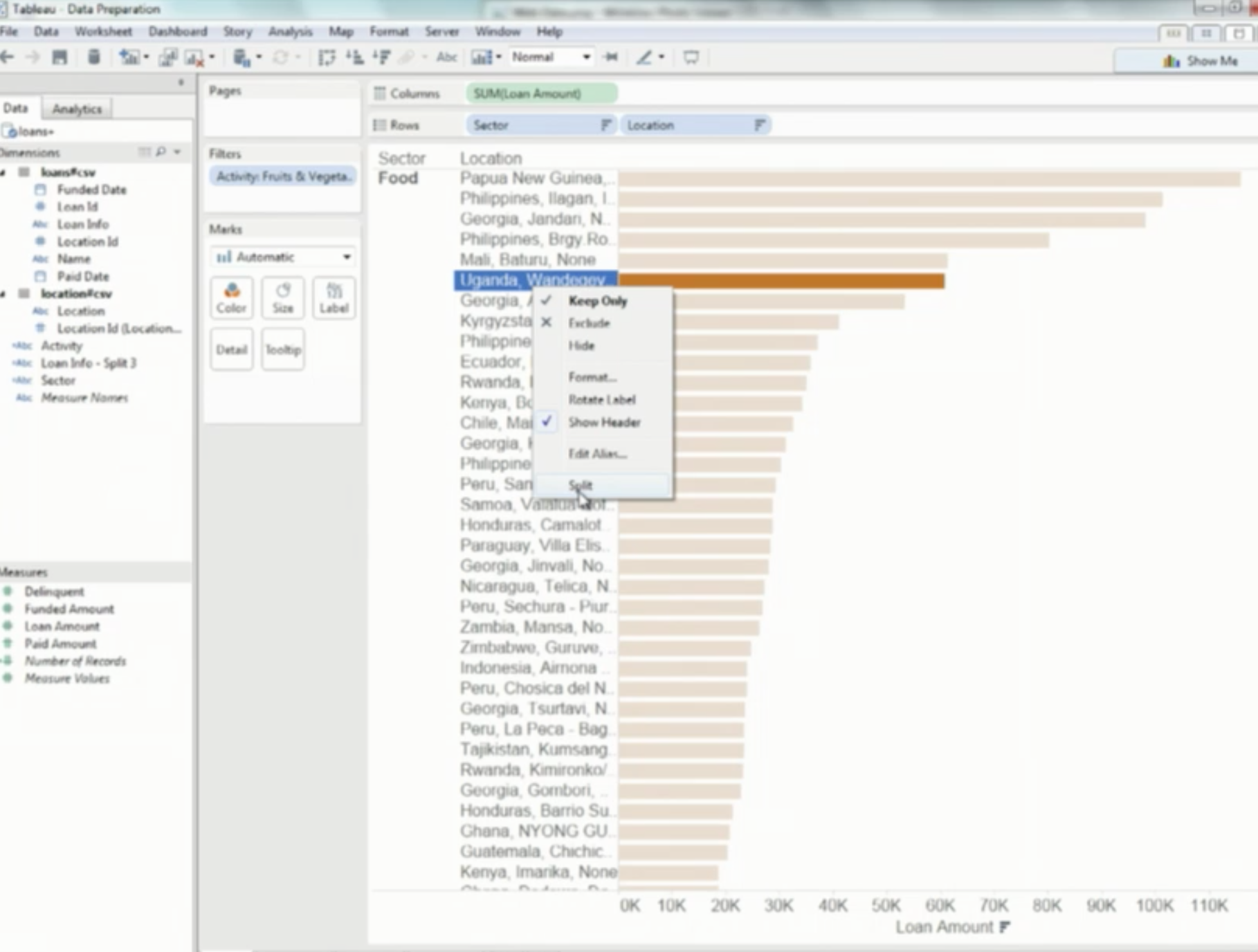Sort ascending using the toolbar icon
Viewport: 1258px width, 952px height.
coord(354,57)
